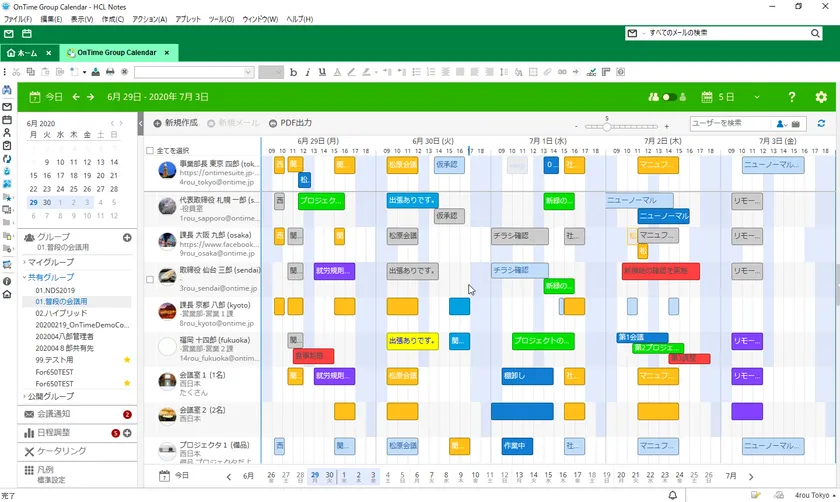Viewport: 840px width, 502px height.
Task: Click the star next to 99.テスト用
Action: coord(127,360)
